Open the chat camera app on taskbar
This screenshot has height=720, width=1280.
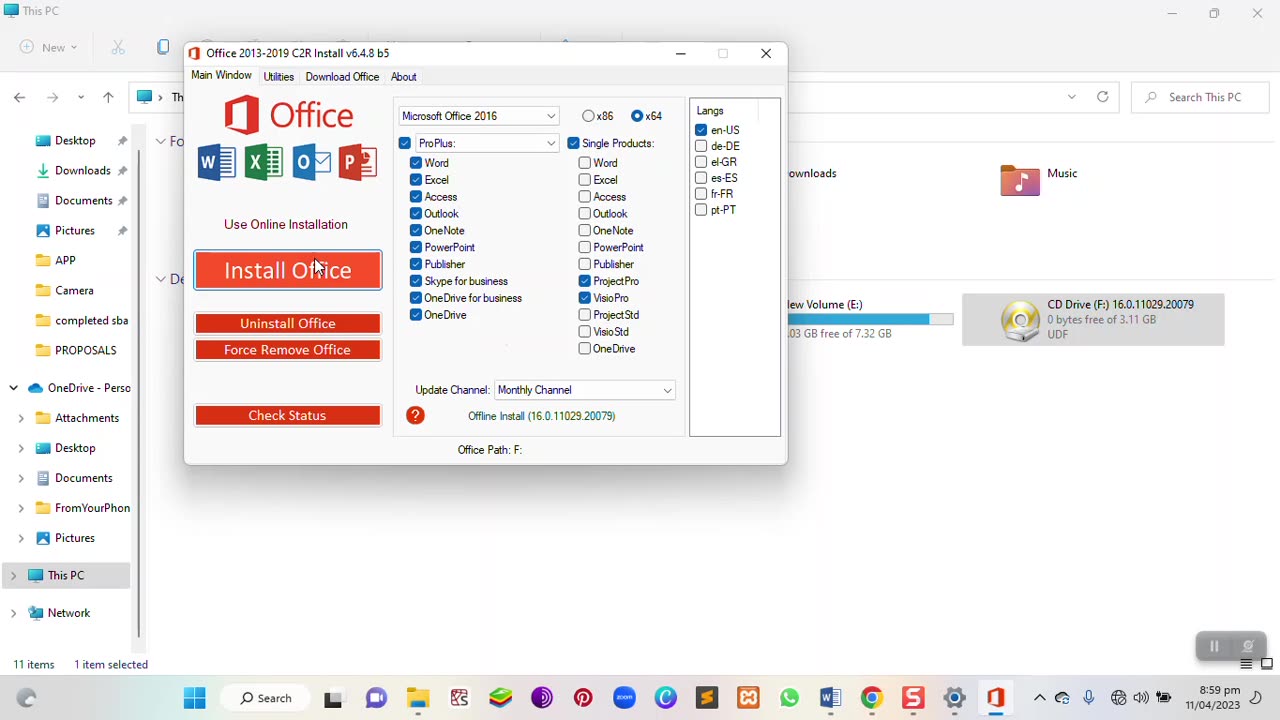tap(376, 698)
